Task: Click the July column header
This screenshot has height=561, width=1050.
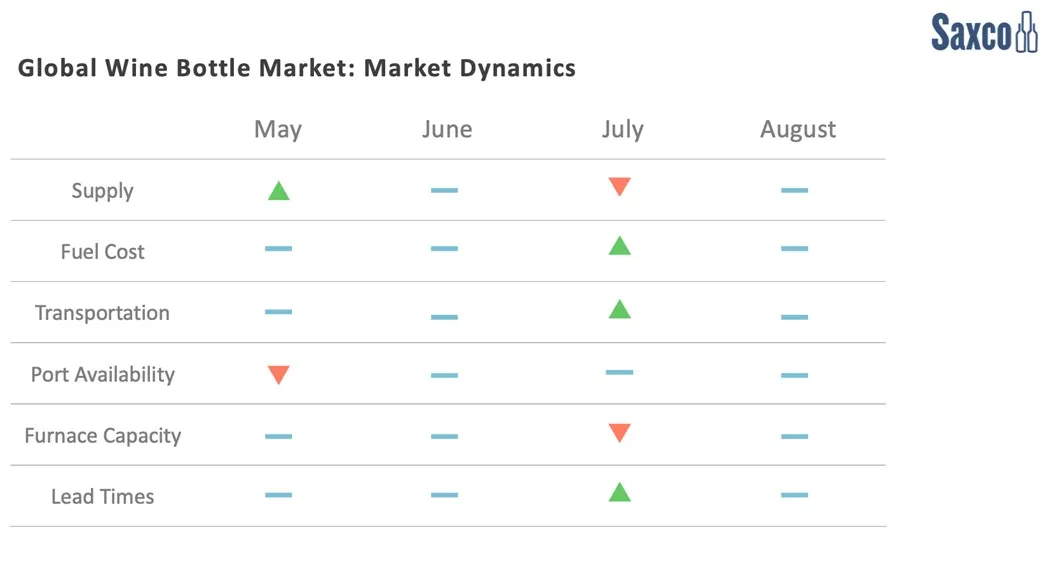Action: click(x=622, y=129)
